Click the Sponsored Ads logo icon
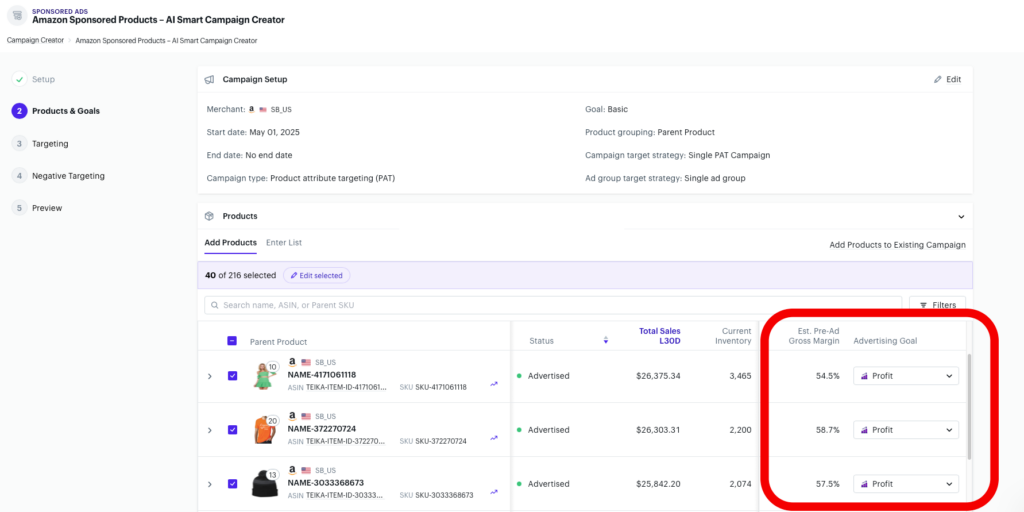 click(x=16, y=15)
